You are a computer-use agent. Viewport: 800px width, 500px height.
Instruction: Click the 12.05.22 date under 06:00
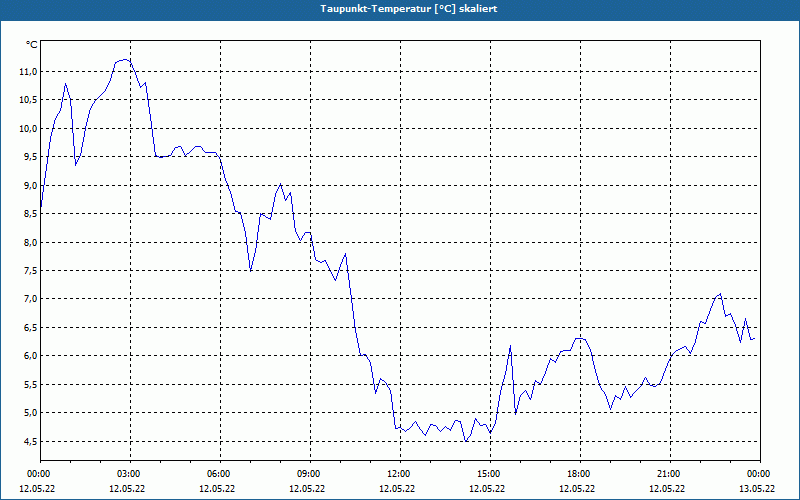[x=217, y=488]
